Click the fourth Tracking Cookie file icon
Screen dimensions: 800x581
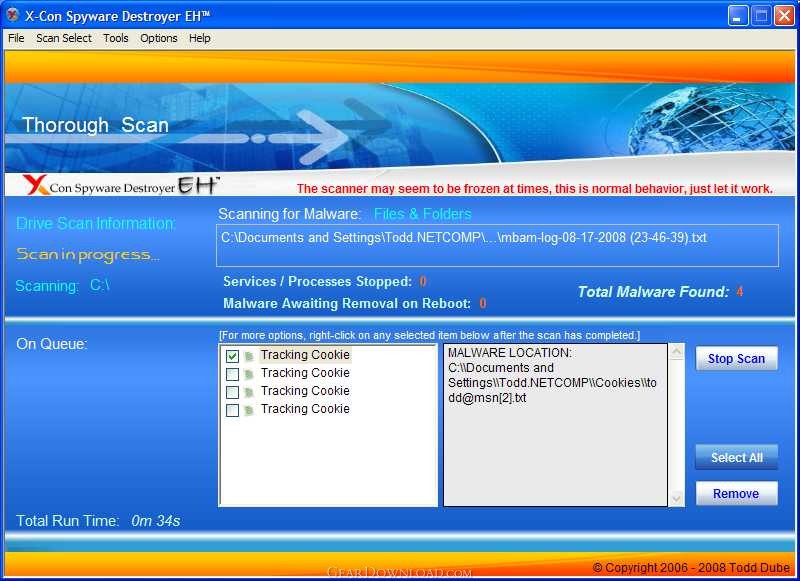249,410
